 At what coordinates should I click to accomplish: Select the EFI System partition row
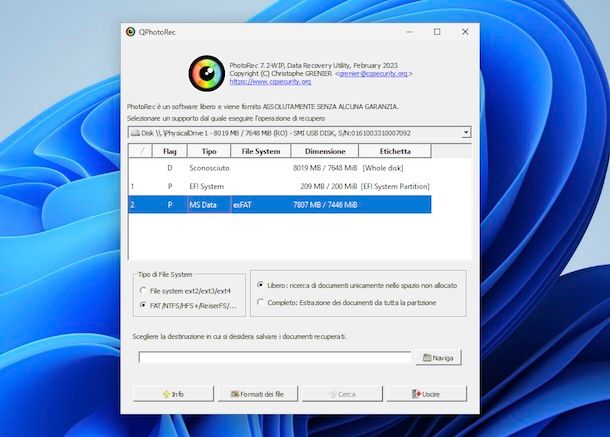tap(280, 186)
